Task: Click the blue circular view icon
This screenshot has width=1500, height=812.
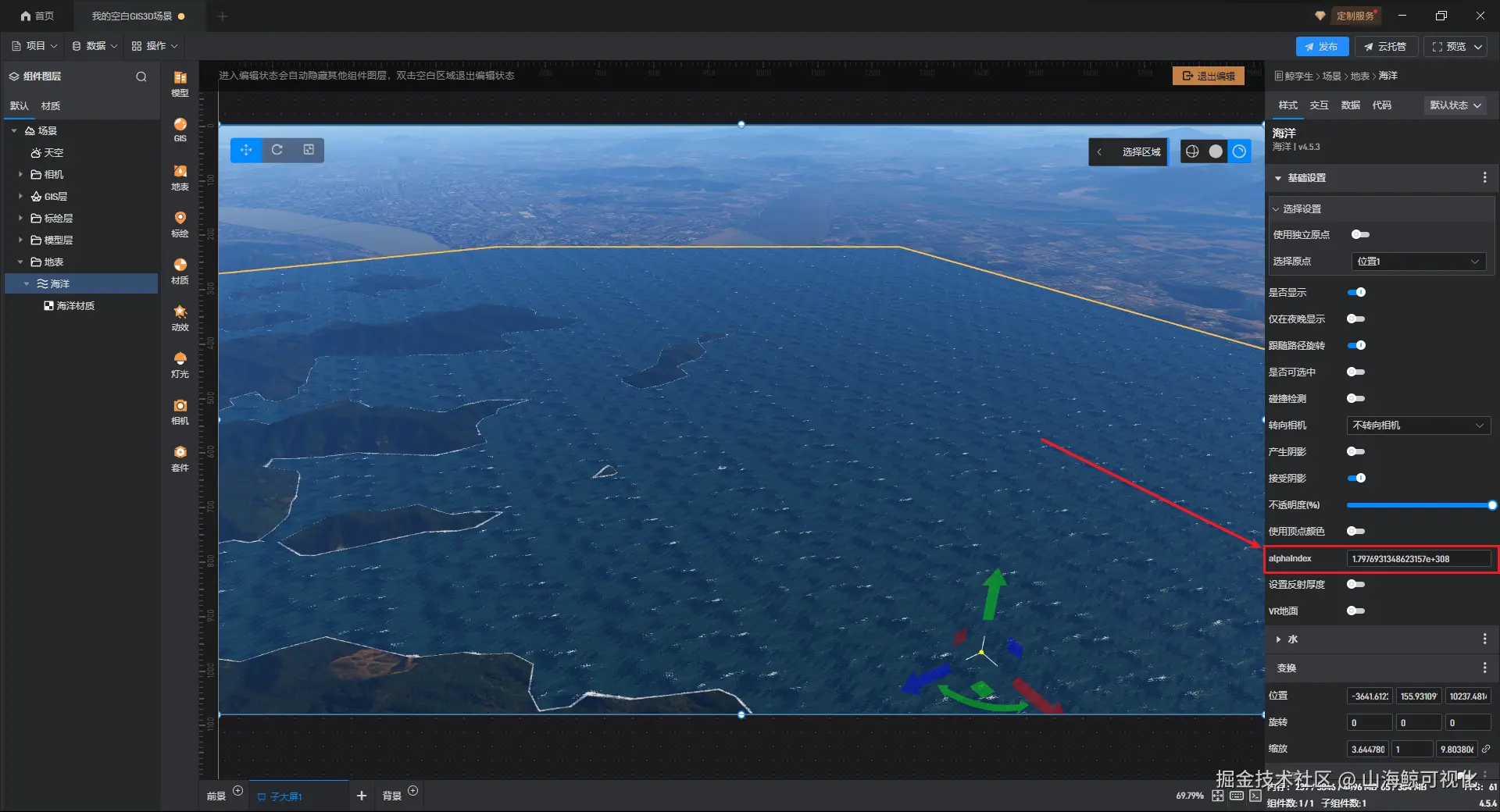Action: tap(1239, 151)
